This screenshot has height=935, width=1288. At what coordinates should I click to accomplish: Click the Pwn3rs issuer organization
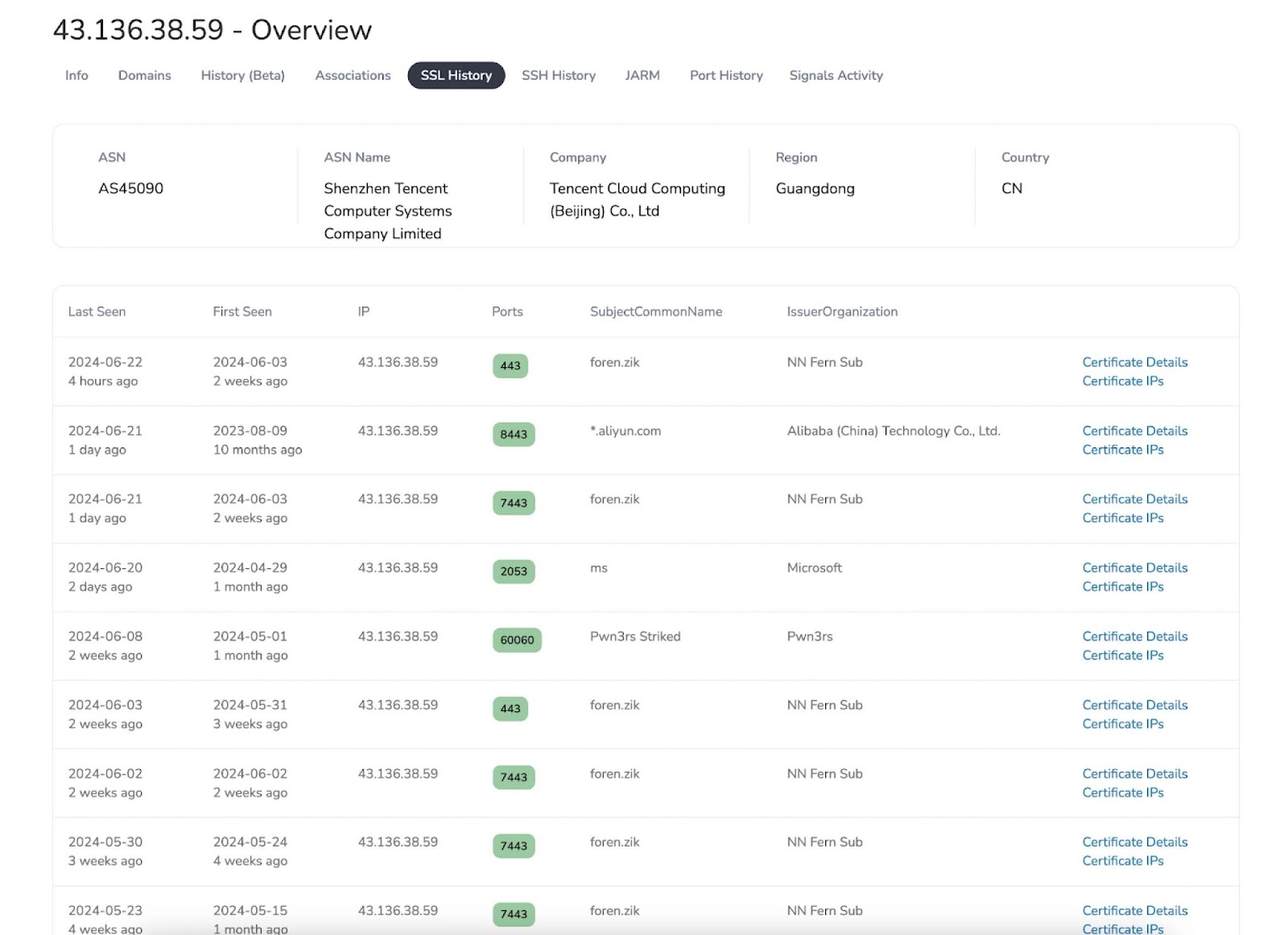[810, 636]
